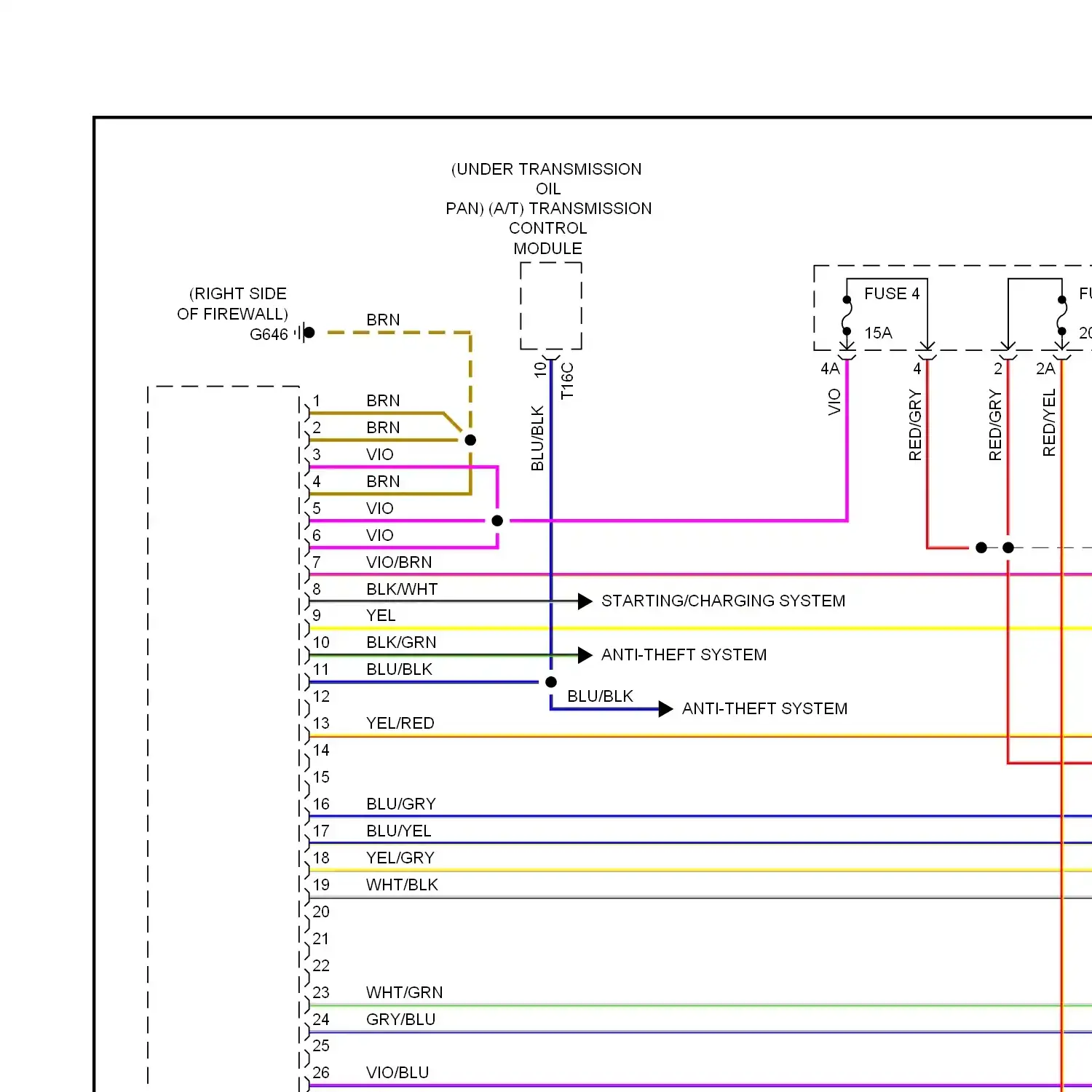Click the WHT/BLK label at pin 19
The height and width of the screenshot is (1092, 1092).
pyautogui.click(x=402, y=885)
